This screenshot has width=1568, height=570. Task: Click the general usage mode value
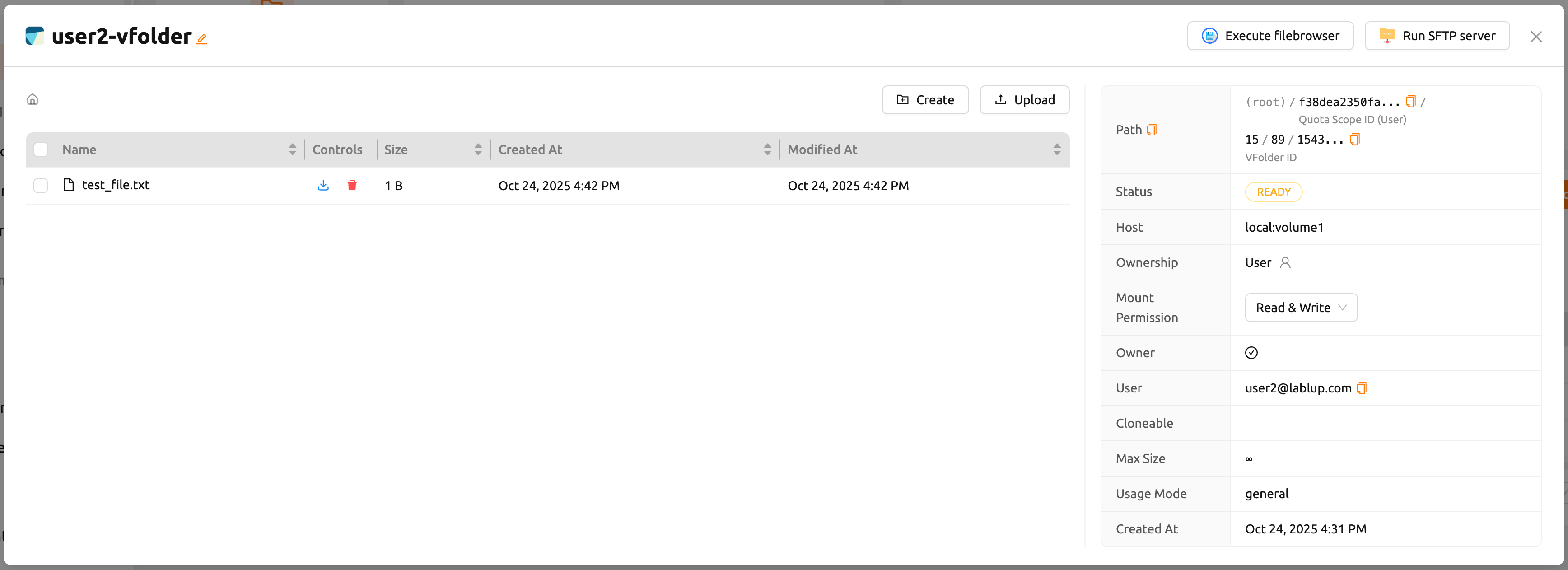[x=1267, y=494]
